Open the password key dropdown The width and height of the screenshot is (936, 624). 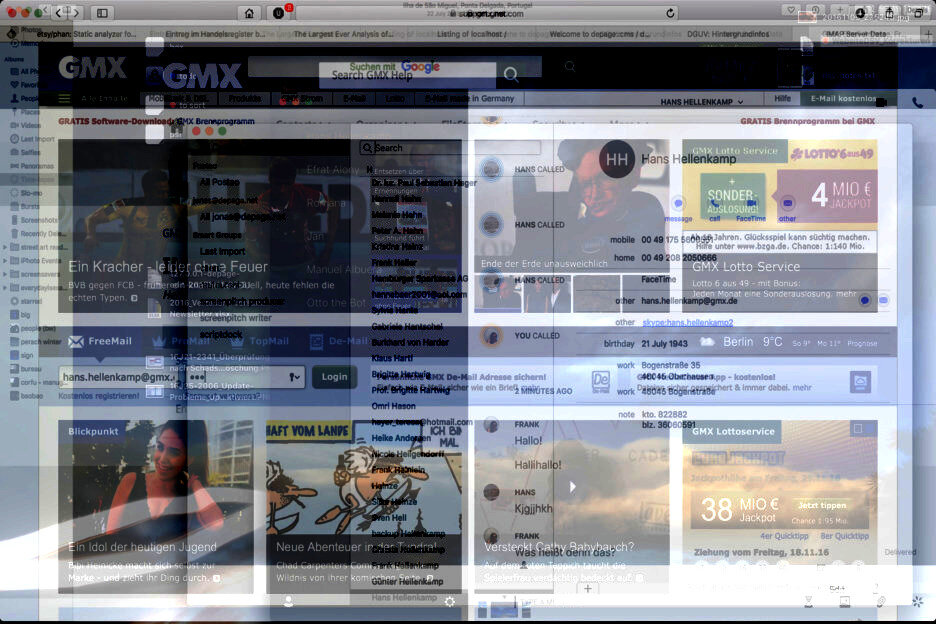click(294, 377)
